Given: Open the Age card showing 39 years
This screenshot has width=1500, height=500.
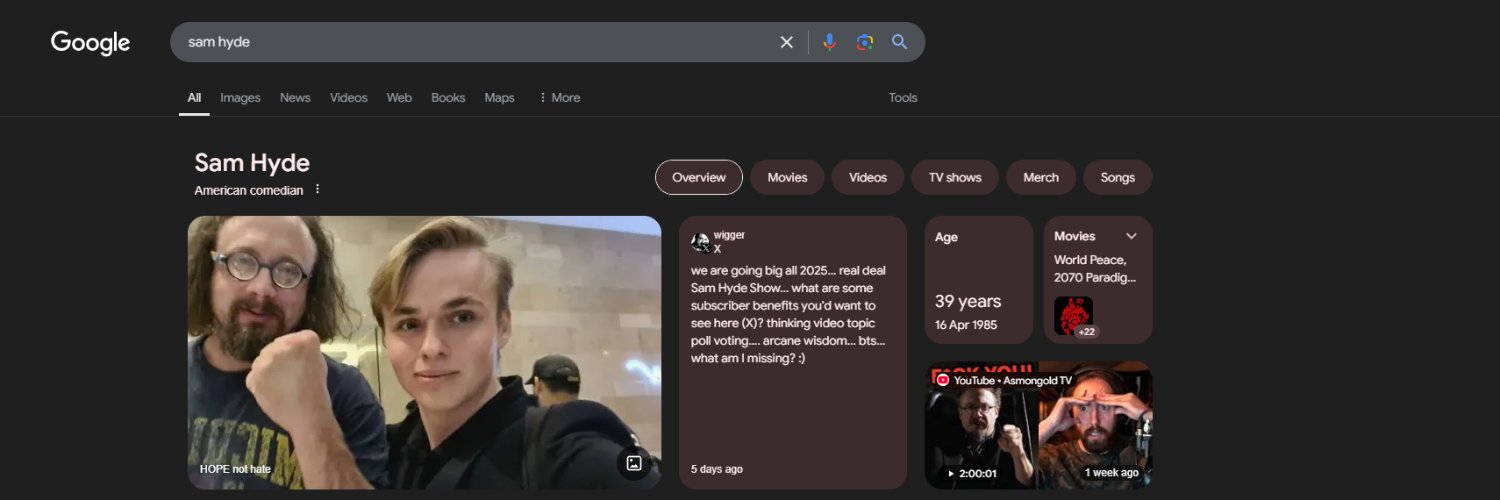Looking at the screenshot, I should pyautogui.click(x=979, y=280).
